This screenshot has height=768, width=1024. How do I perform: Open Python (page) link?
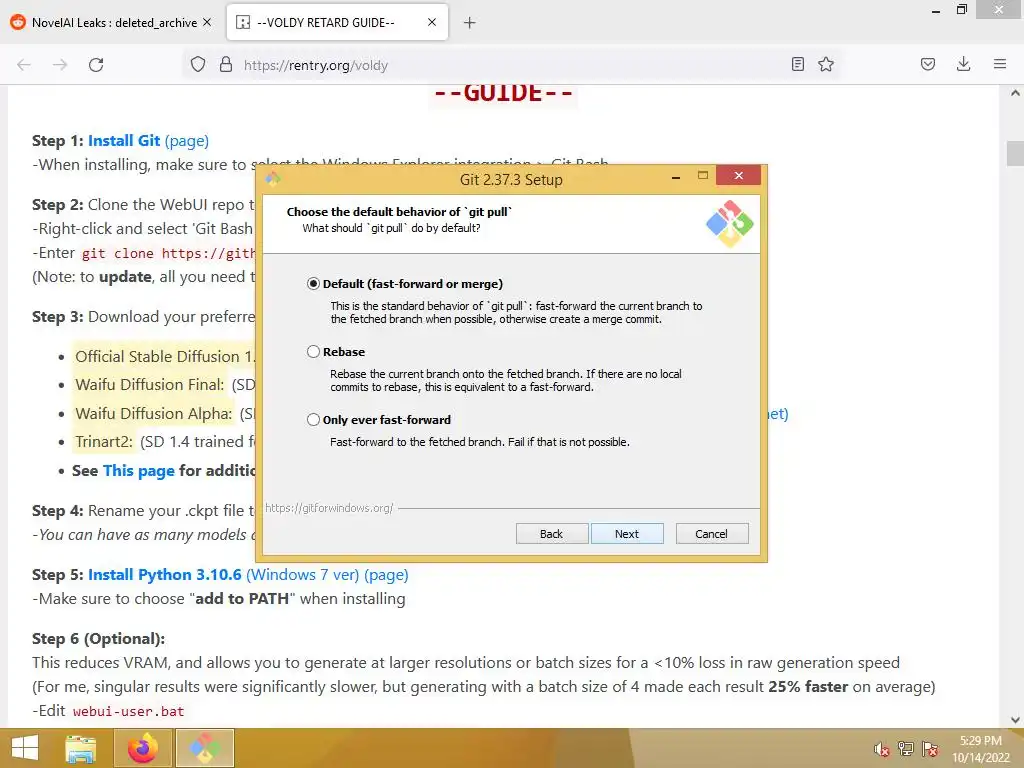386,575
